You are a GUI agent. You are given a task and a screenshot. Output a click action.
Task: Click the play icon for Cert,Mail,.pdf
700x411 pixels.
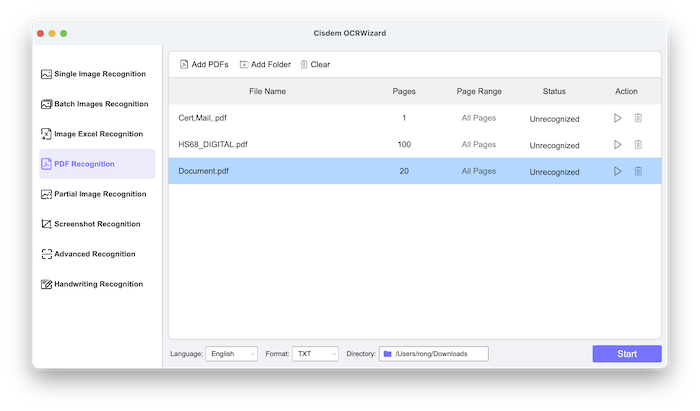click(x=617, y=118)
